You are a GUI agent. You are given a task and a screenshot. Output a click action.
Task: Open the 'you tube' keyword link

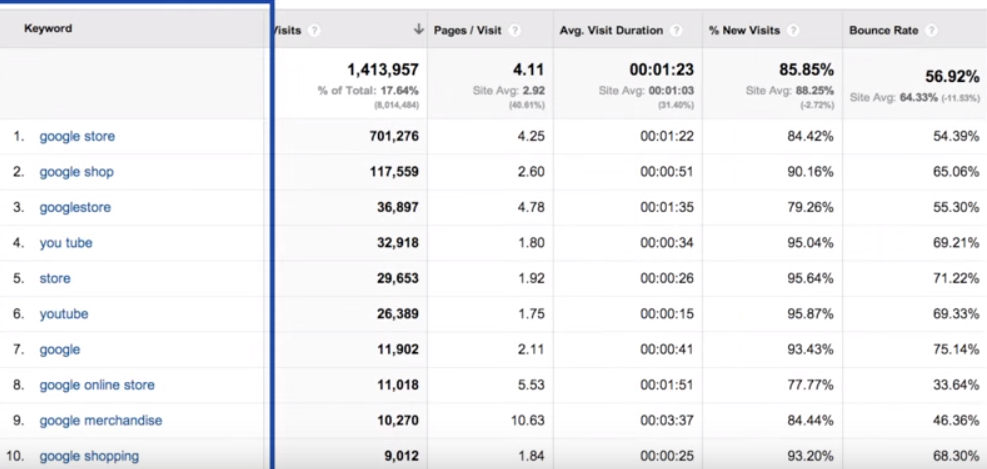tap(66, 243)
